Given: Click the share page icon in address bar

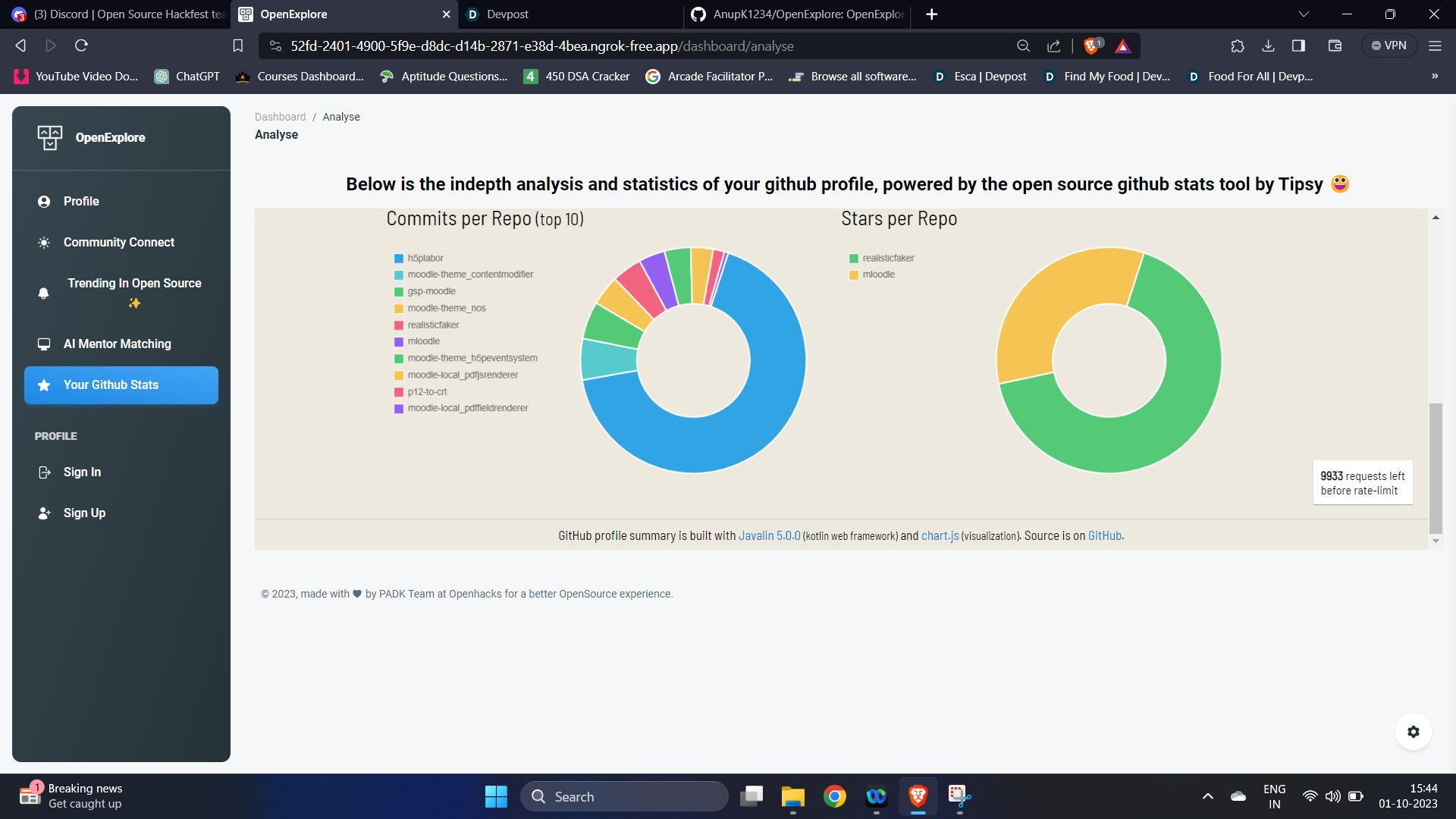Looking at the screenshot, I should 1054,46.
